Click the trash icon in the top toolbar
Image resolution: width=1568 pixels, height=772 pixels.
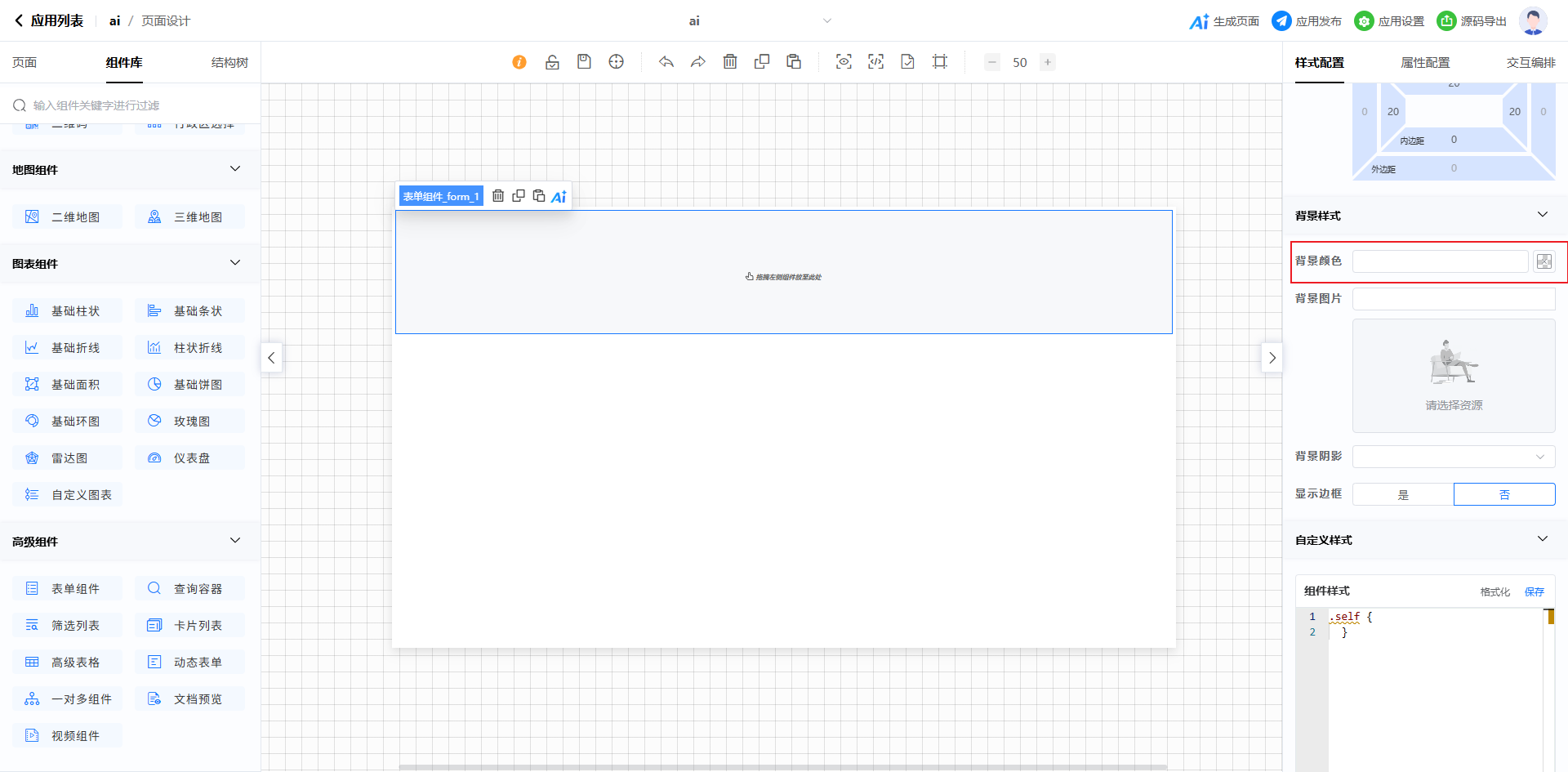tap(730, 62)
